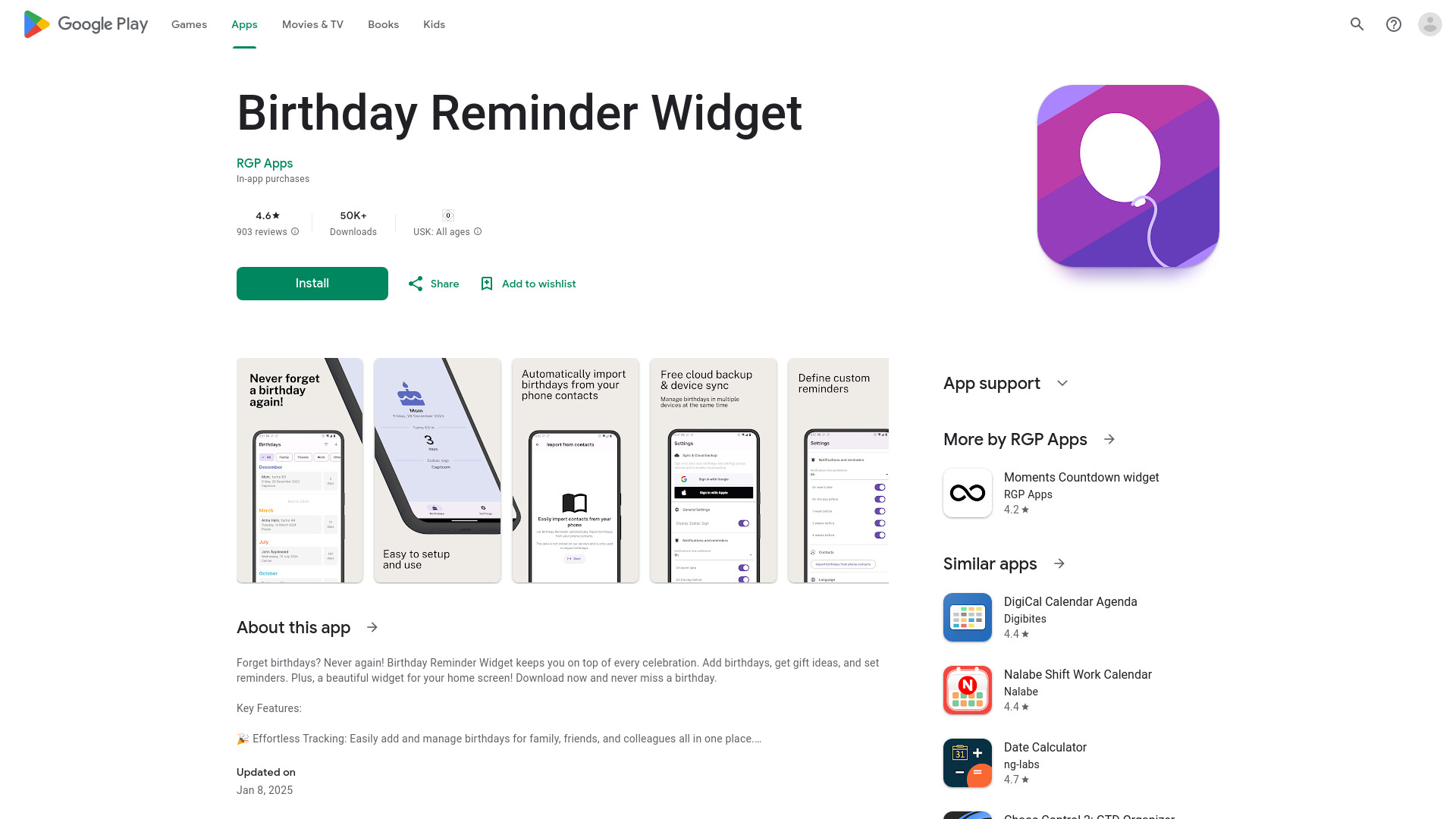This screenshot has height=819, width=1456.
Task: Click the Similar apps arrow link
Action: pos(1059,563)
